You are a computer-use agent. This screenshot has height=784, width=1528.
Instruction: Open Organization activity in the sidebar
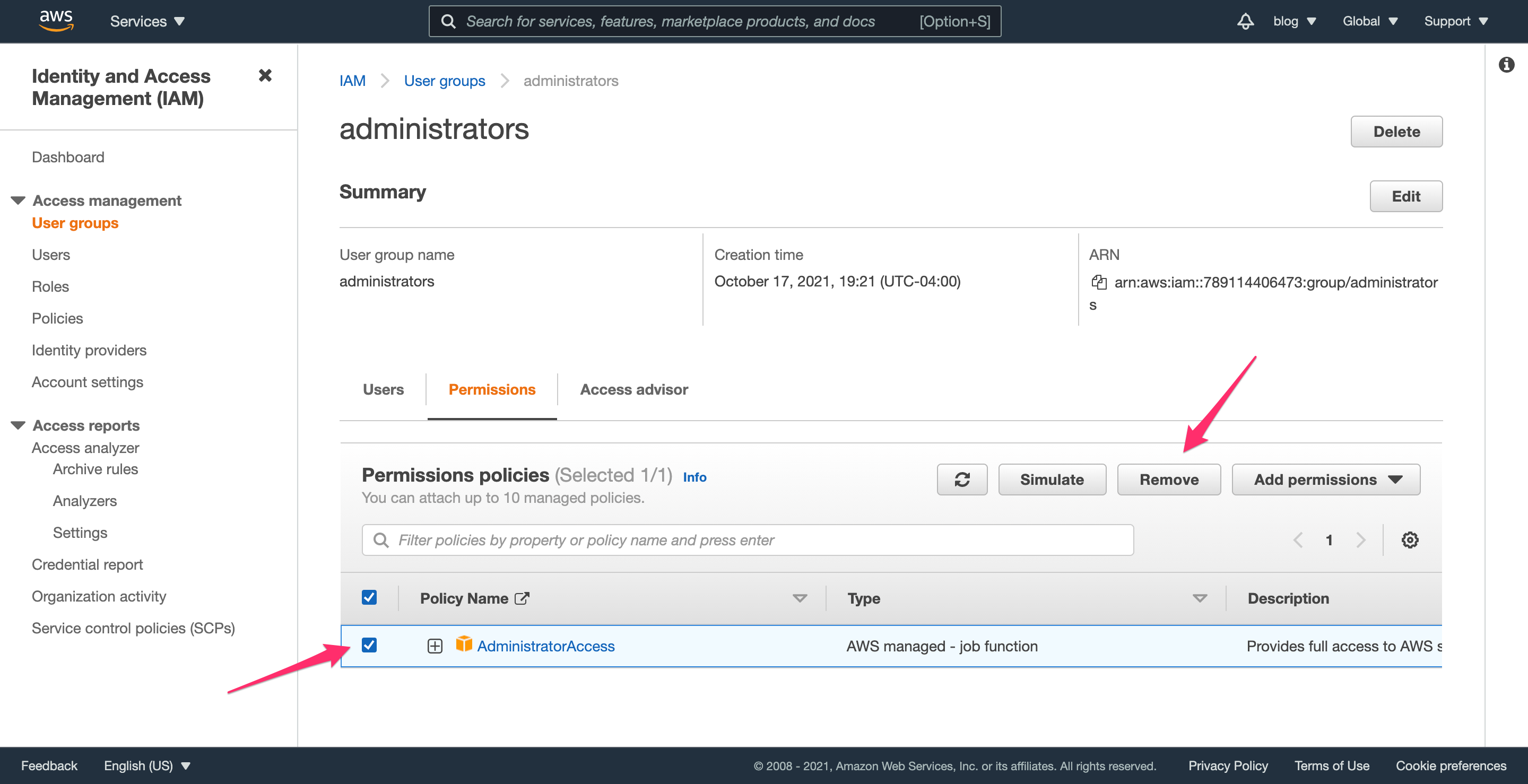click(x=99, y=597)
